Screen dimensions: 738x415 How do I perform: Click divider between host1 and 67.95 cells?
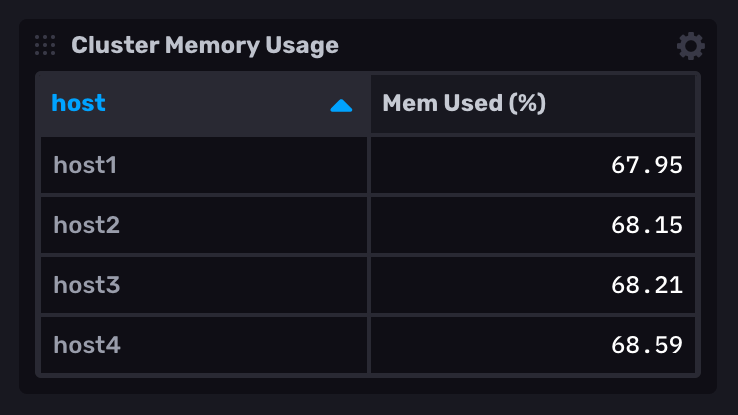point(369,165)
